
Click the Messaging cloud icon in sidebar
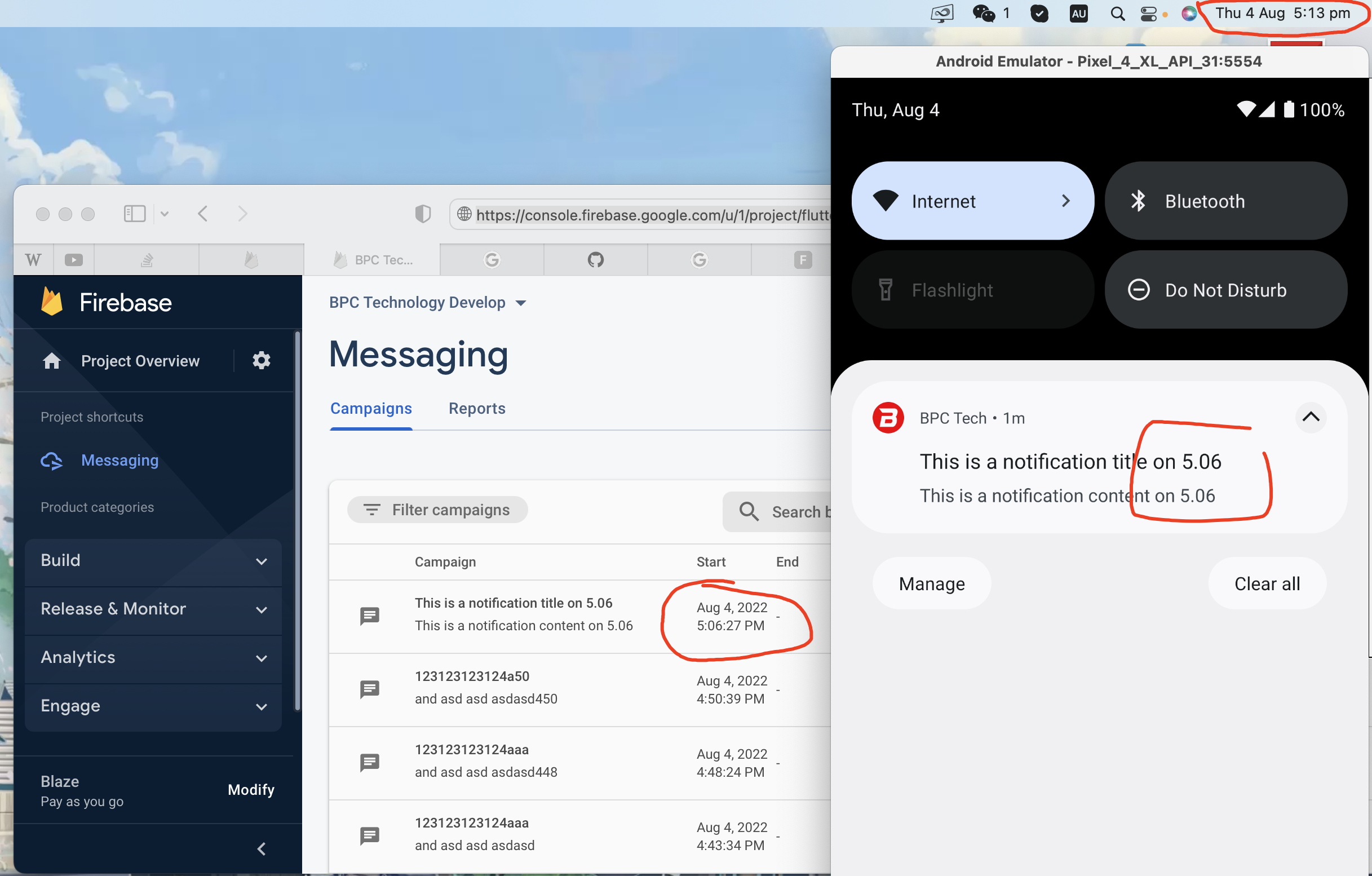click(x=52, y=461)
